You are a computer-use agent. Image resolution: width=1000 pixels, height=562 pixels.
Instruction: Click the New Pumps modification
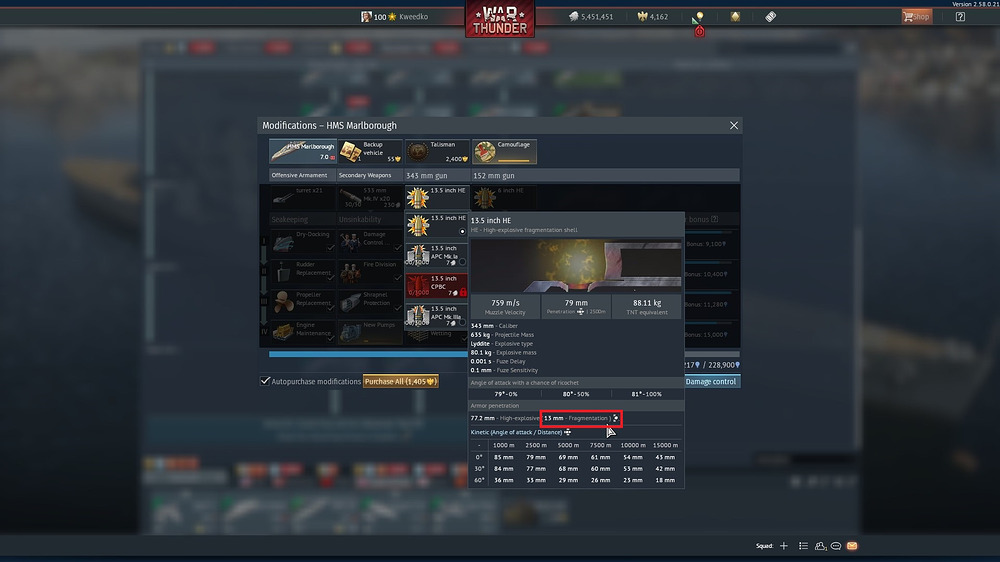tap(370, 332)
